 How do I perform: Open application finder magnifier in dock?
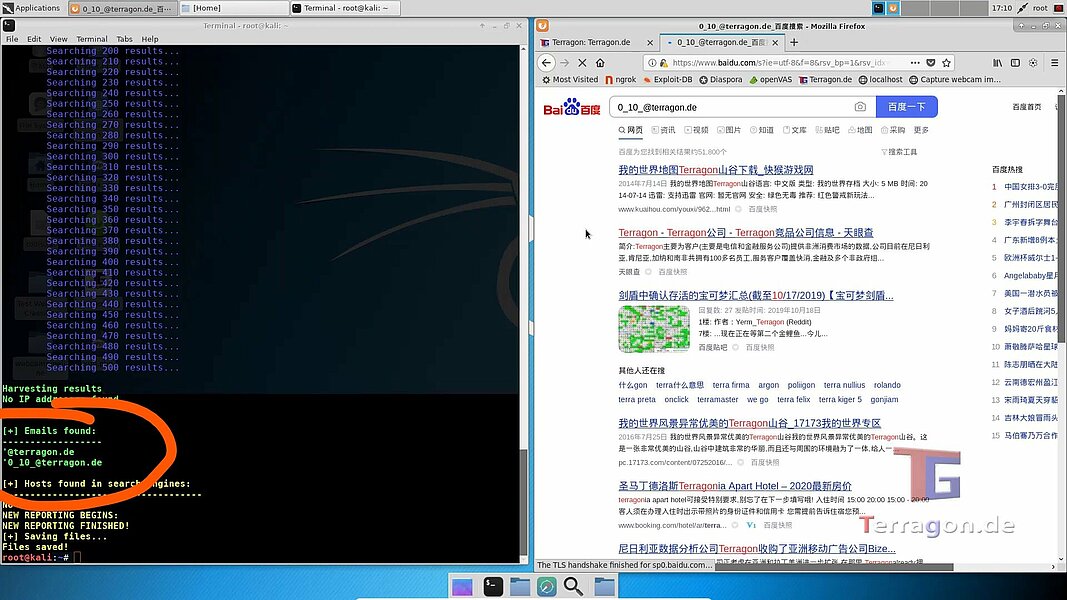tap(573, 586)
